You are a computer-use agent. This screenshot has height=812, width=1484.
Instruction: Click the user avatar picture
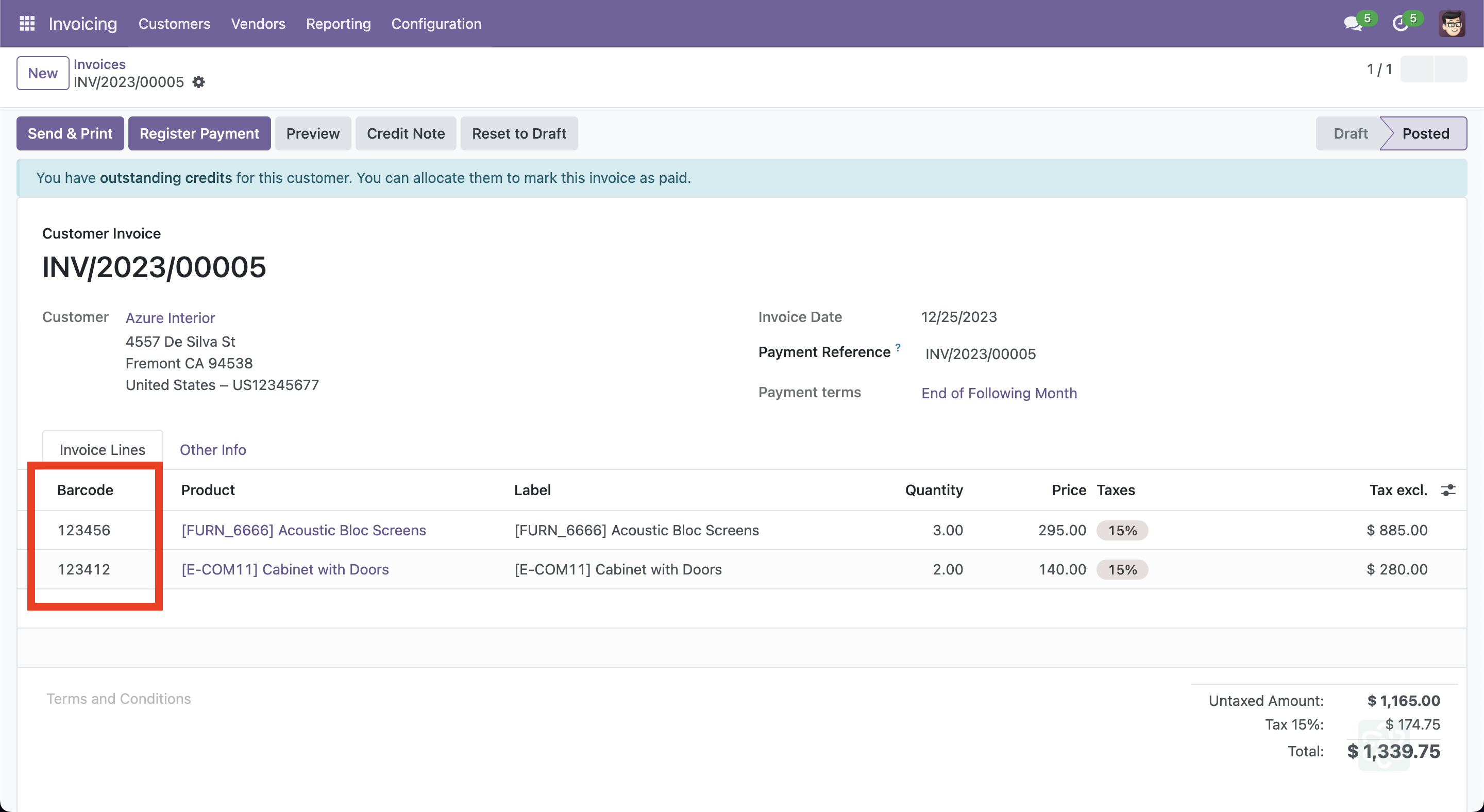point(1452,24)
